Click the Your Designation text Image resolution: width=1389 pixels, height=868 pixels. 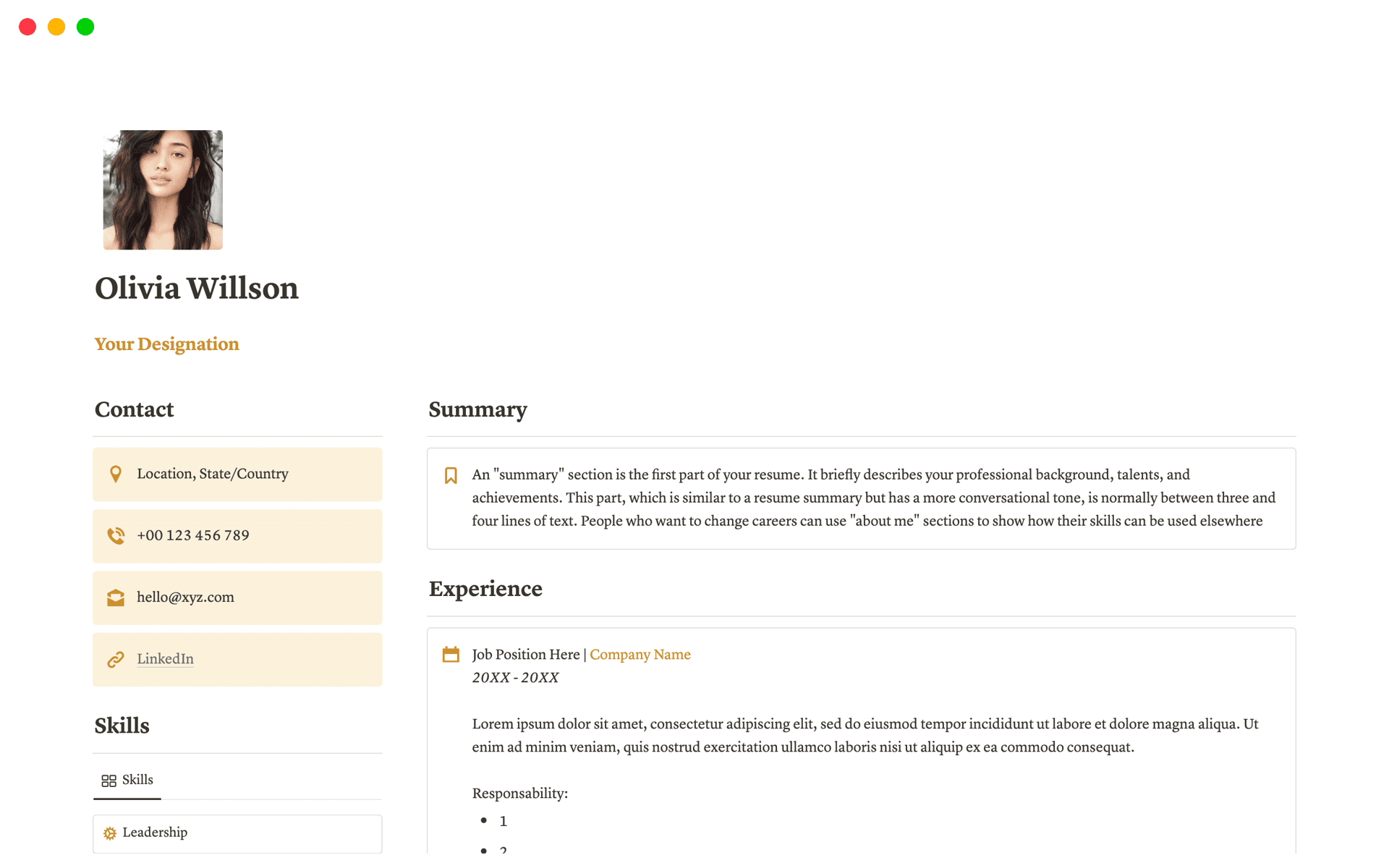click(166, 344)
